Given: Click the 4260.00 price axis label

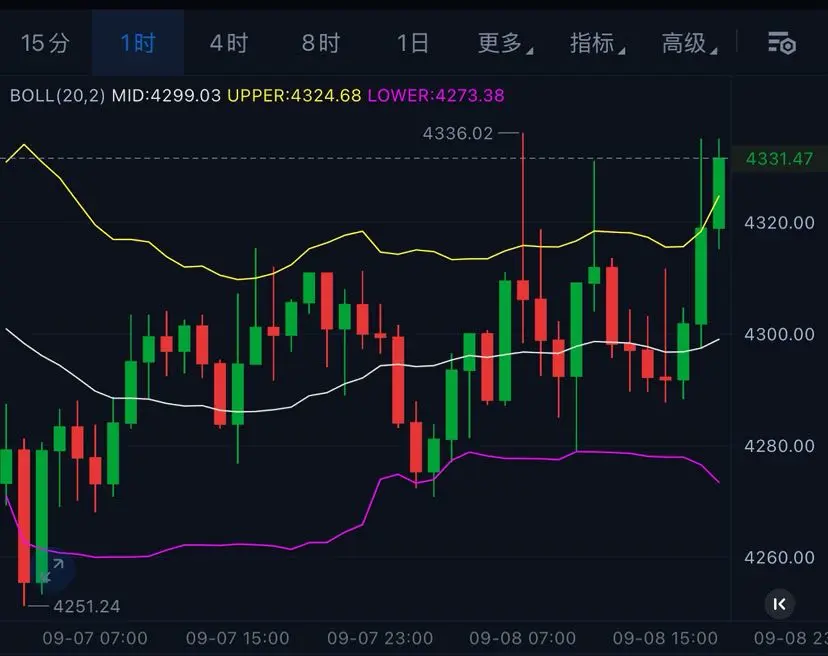Looking at the screenshot, I should click(x=779, y=558).
